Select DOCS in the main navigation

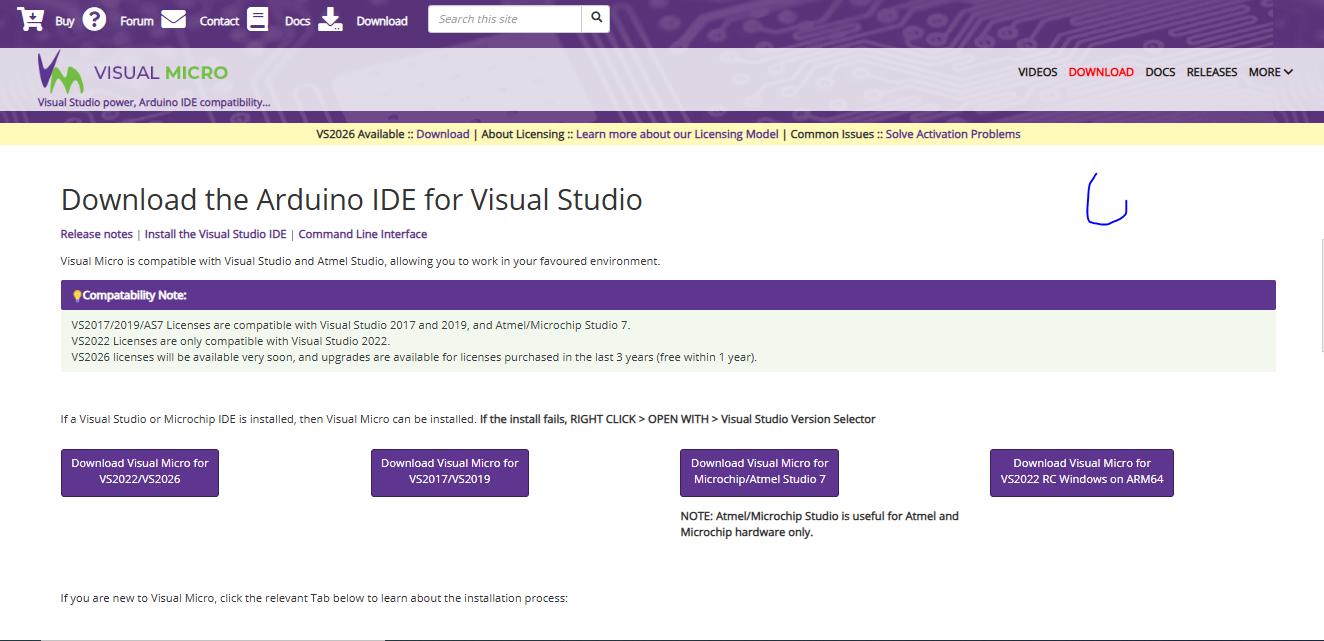1160,72
